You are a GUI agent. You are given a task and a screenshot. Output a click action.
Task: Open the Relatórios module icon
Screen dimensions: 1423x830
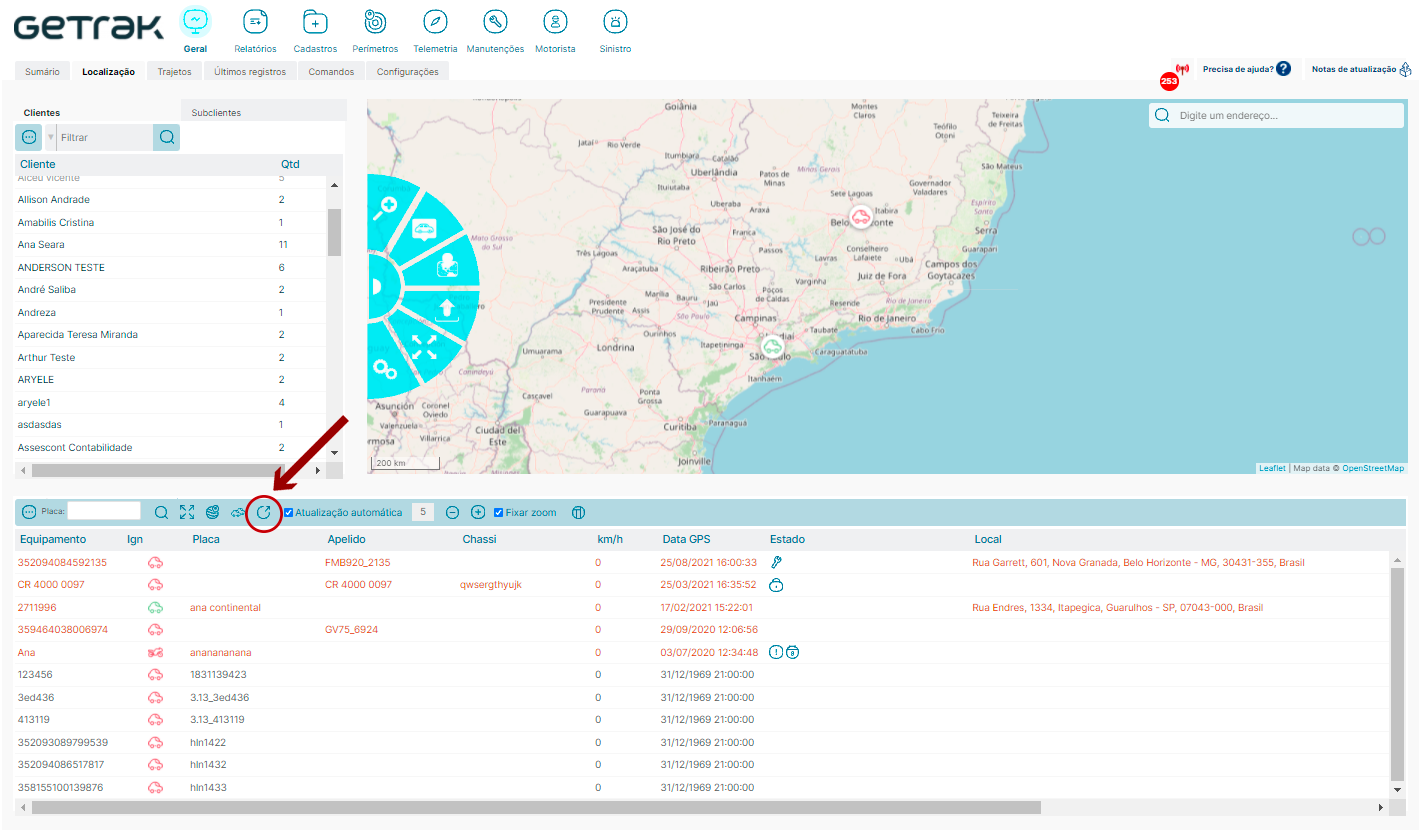tap(255, 21)
